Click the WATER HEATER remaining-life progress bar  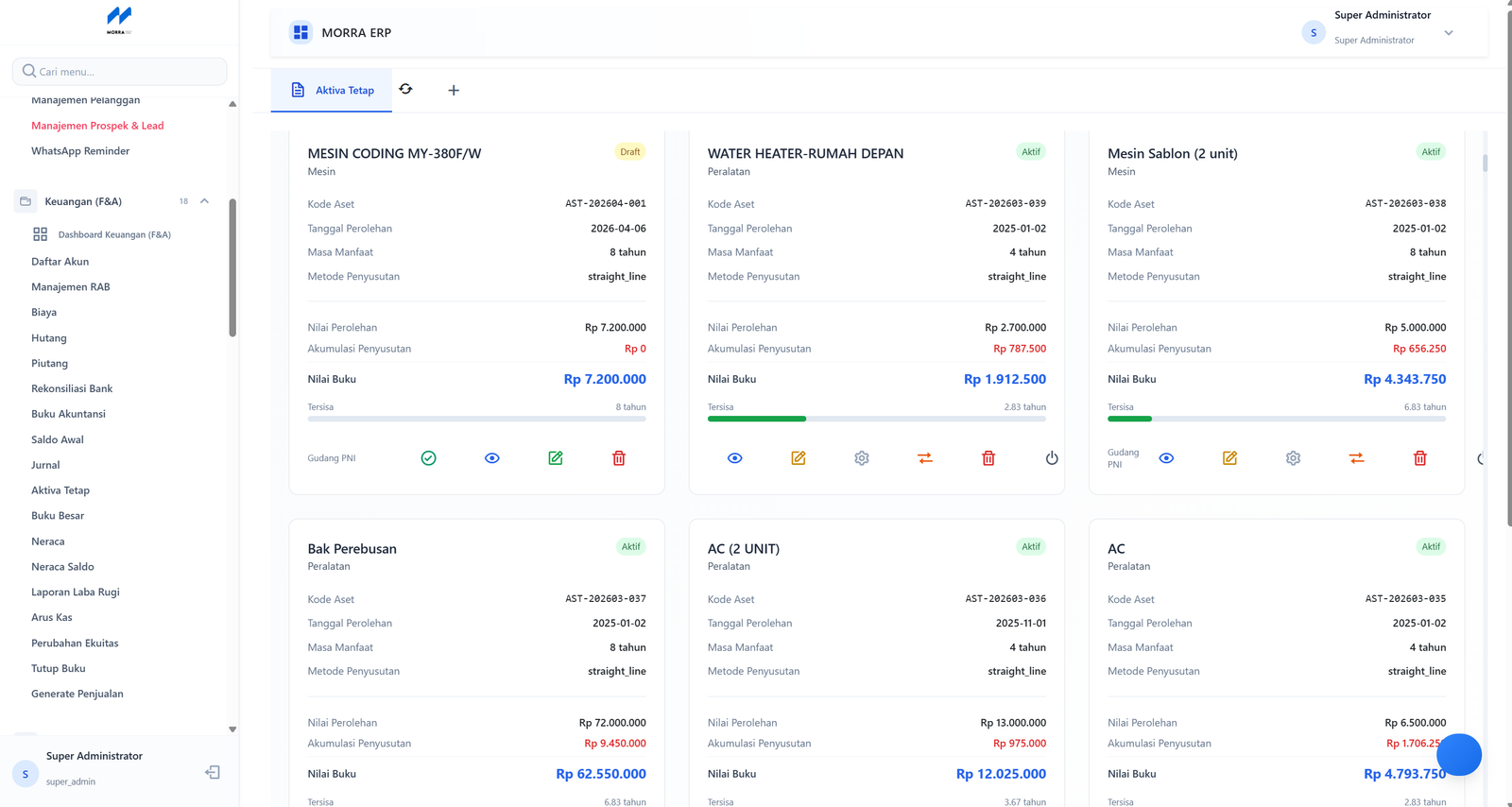(877, 419)
